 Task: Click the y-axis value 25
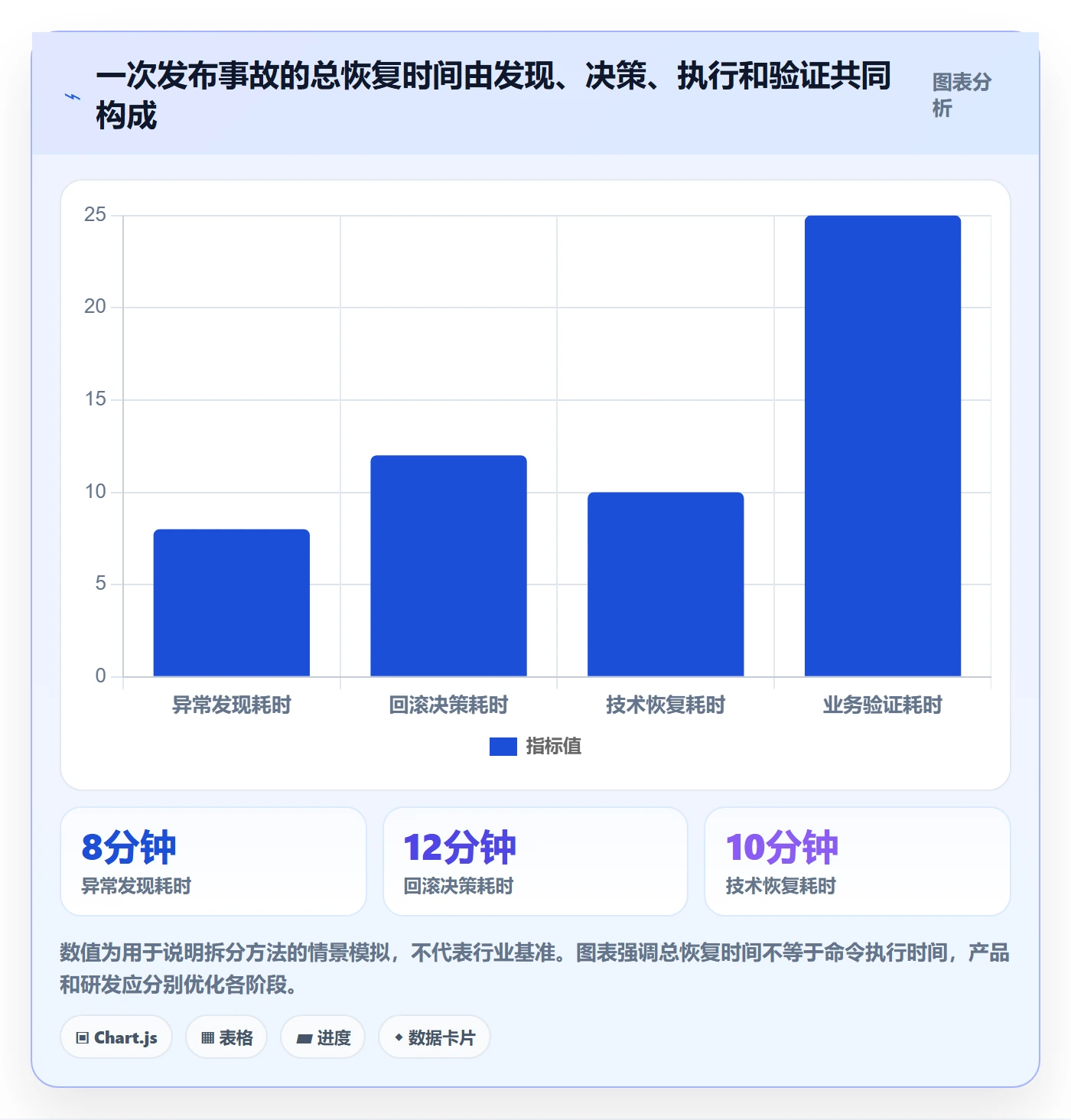click(x=95, y=215)
